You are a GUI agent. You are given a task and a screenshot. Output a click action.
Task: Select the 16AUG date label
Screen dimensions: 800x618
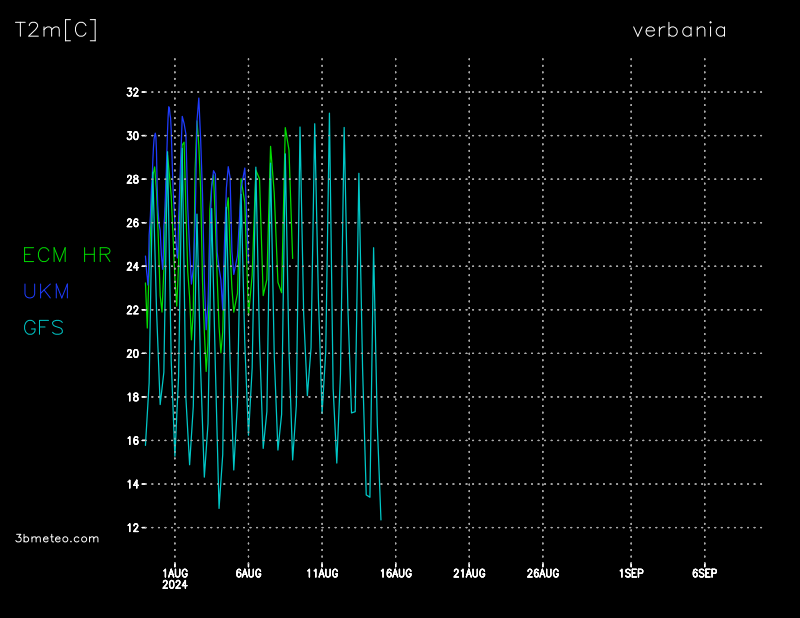pos(396,573)
